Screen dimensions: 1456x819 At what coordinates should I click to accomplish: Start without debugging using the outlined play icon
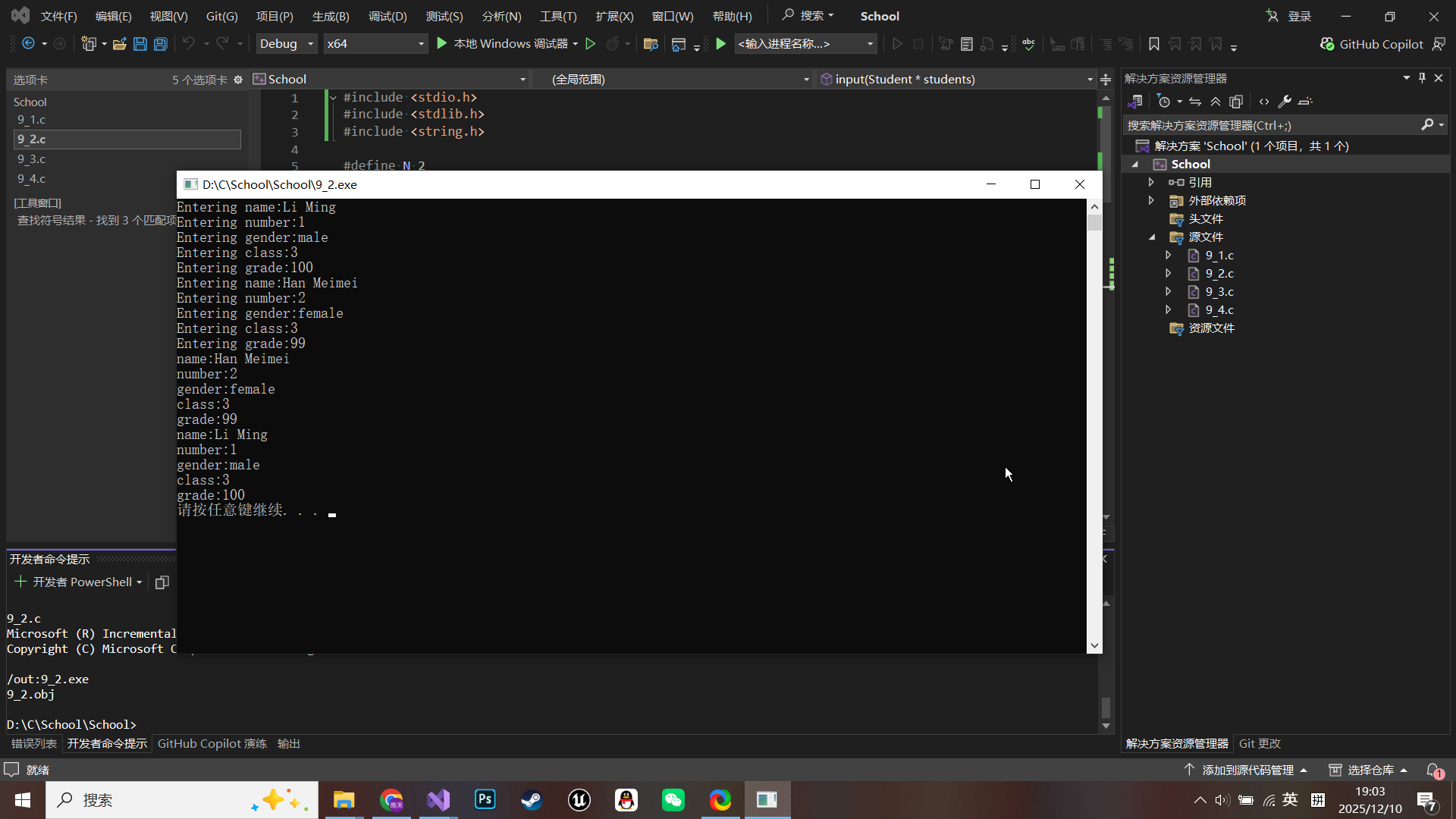[x=590, y=44]
